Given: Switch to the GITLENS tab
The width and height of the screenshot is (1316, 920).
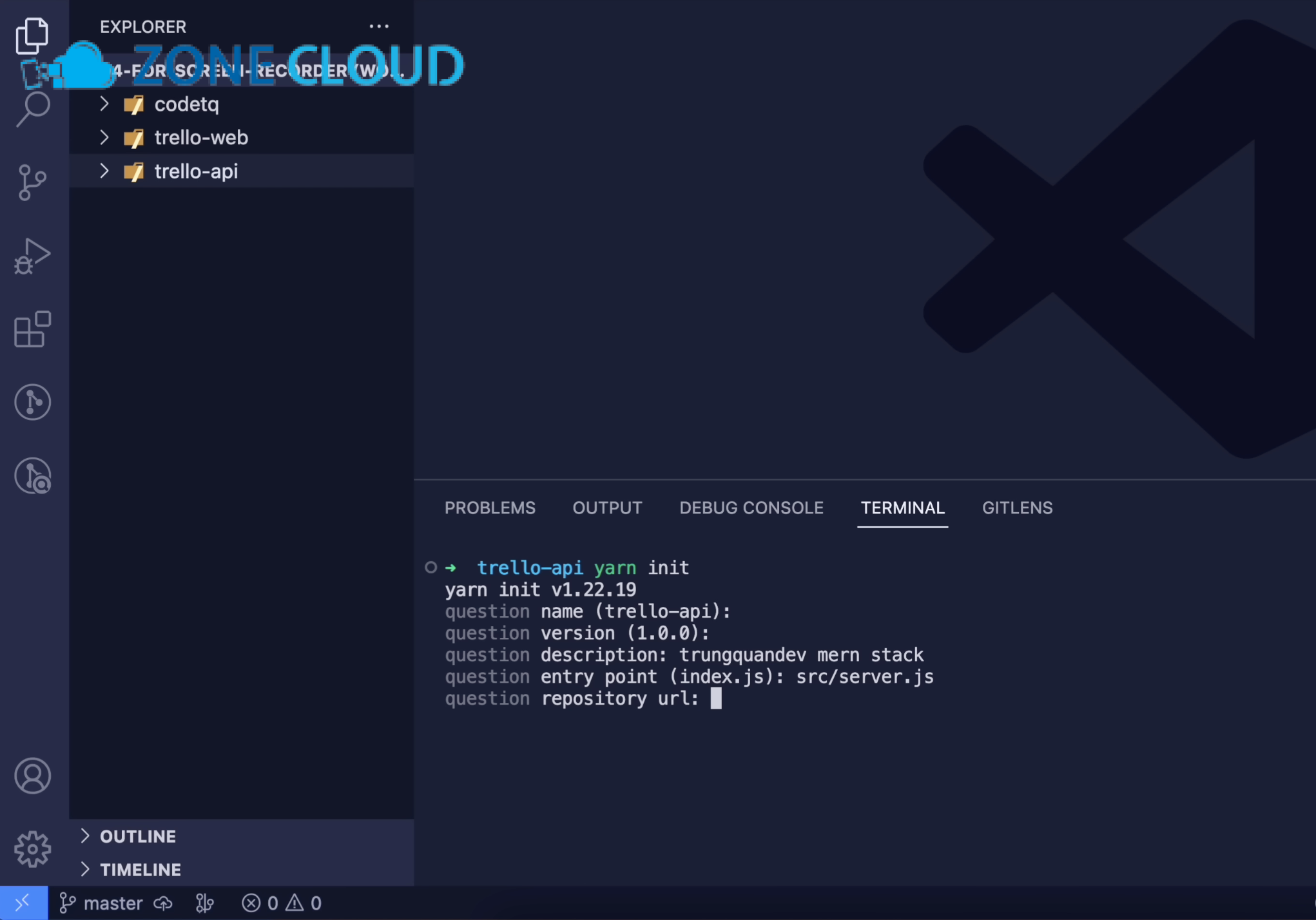Looking at the screenshot, I should pos(1017,508).
